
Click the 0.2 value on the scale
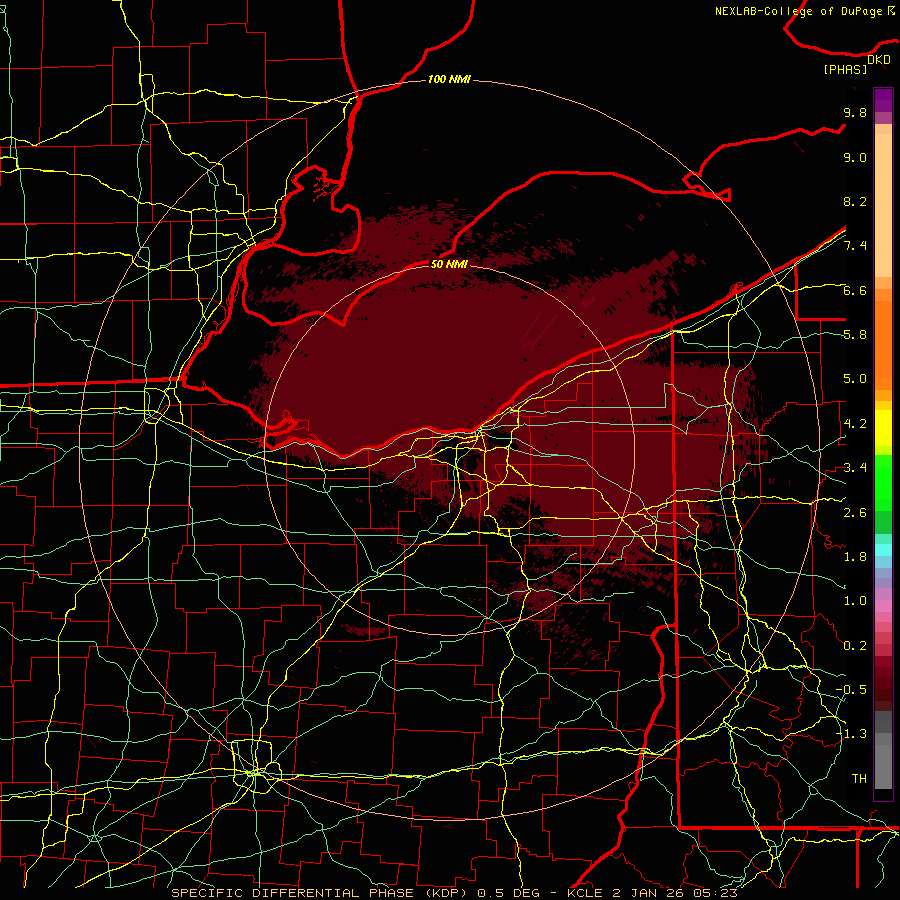(x=855, y=646)
